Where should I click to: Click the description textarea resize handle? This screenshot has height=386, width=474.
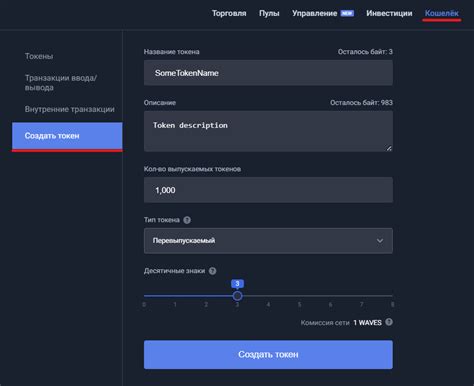pyautogui.click(x=389, y=148)
